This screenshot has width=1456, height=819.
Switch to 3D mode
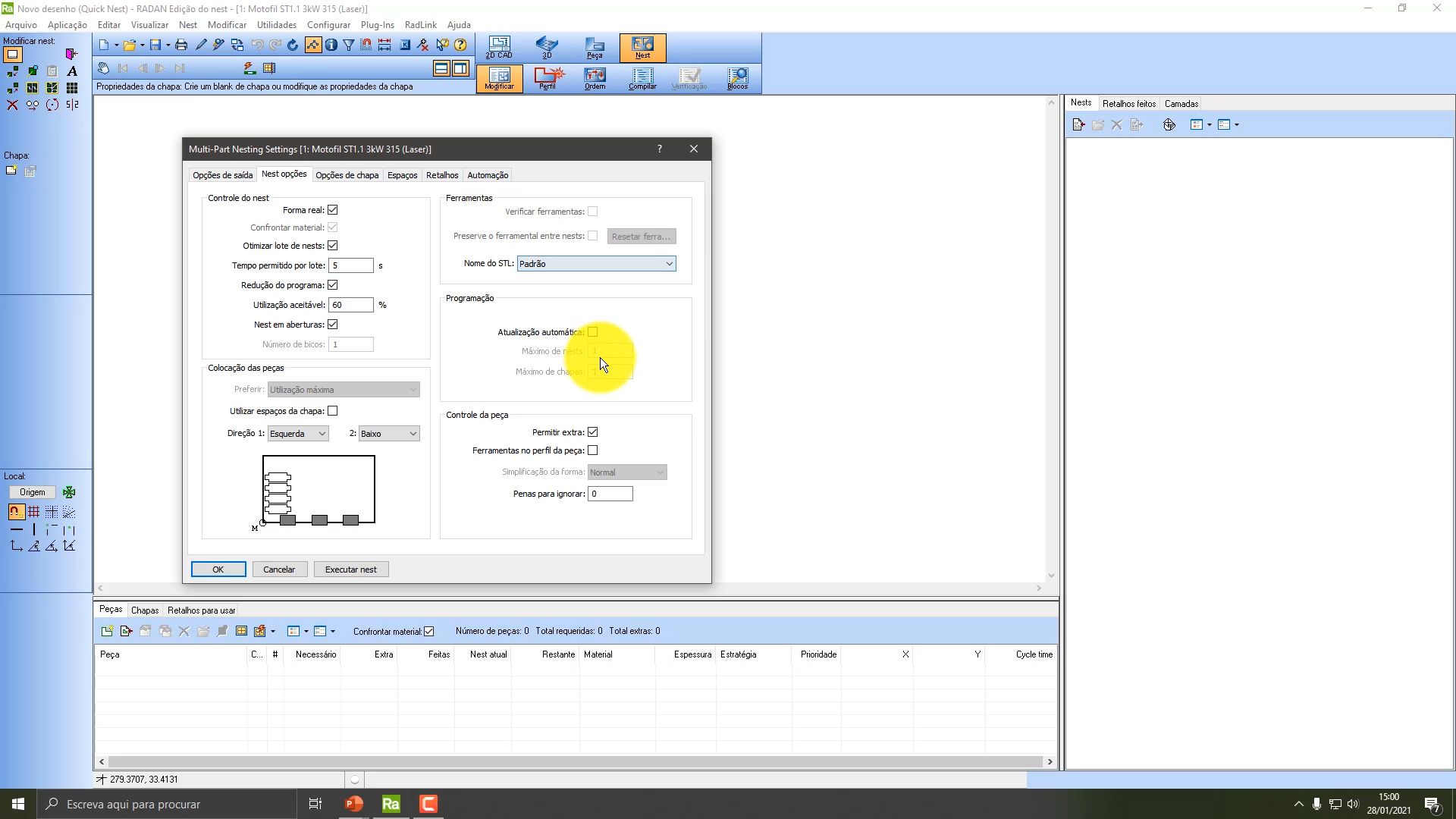(x=547, y=47)
